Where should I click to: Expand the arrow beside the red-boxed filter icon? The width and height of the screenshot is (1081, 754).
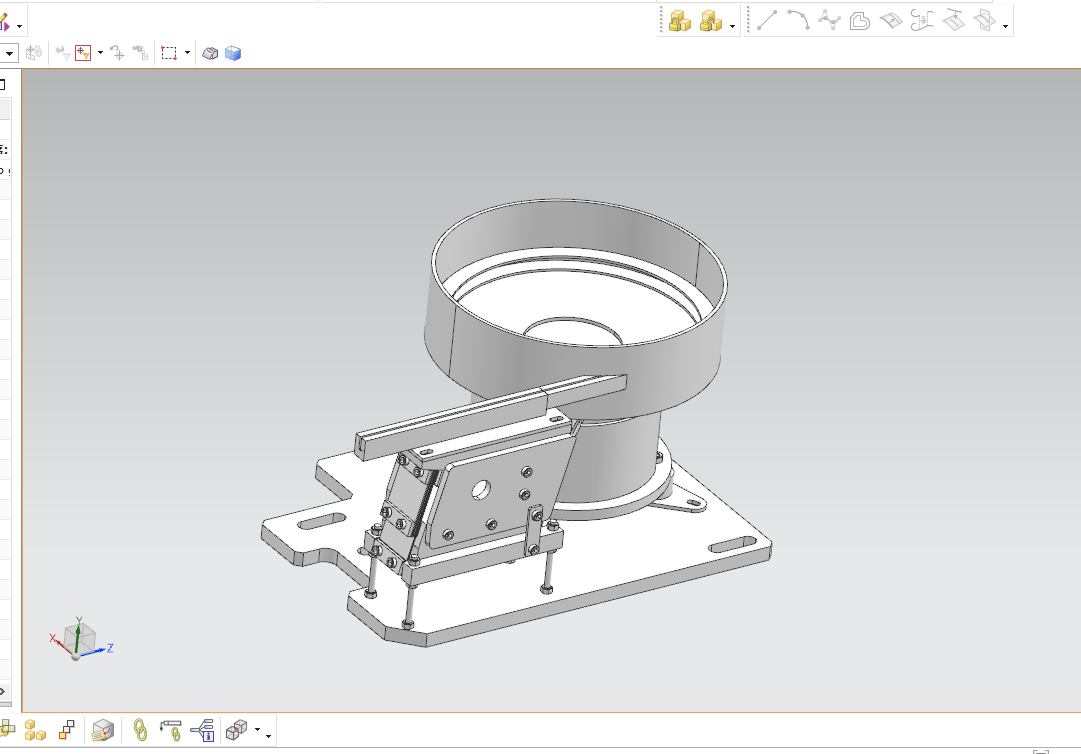coord(101,53)
